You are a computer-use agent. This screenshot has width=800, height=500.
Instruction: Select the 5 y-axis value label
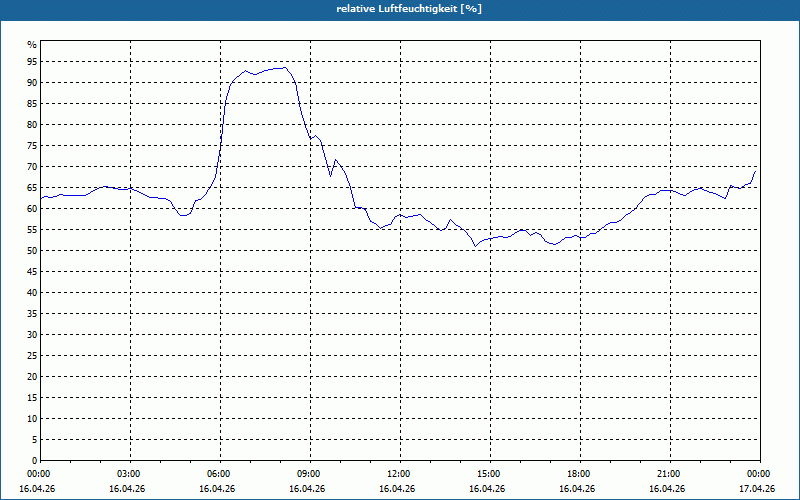click(x=35, y=440)
